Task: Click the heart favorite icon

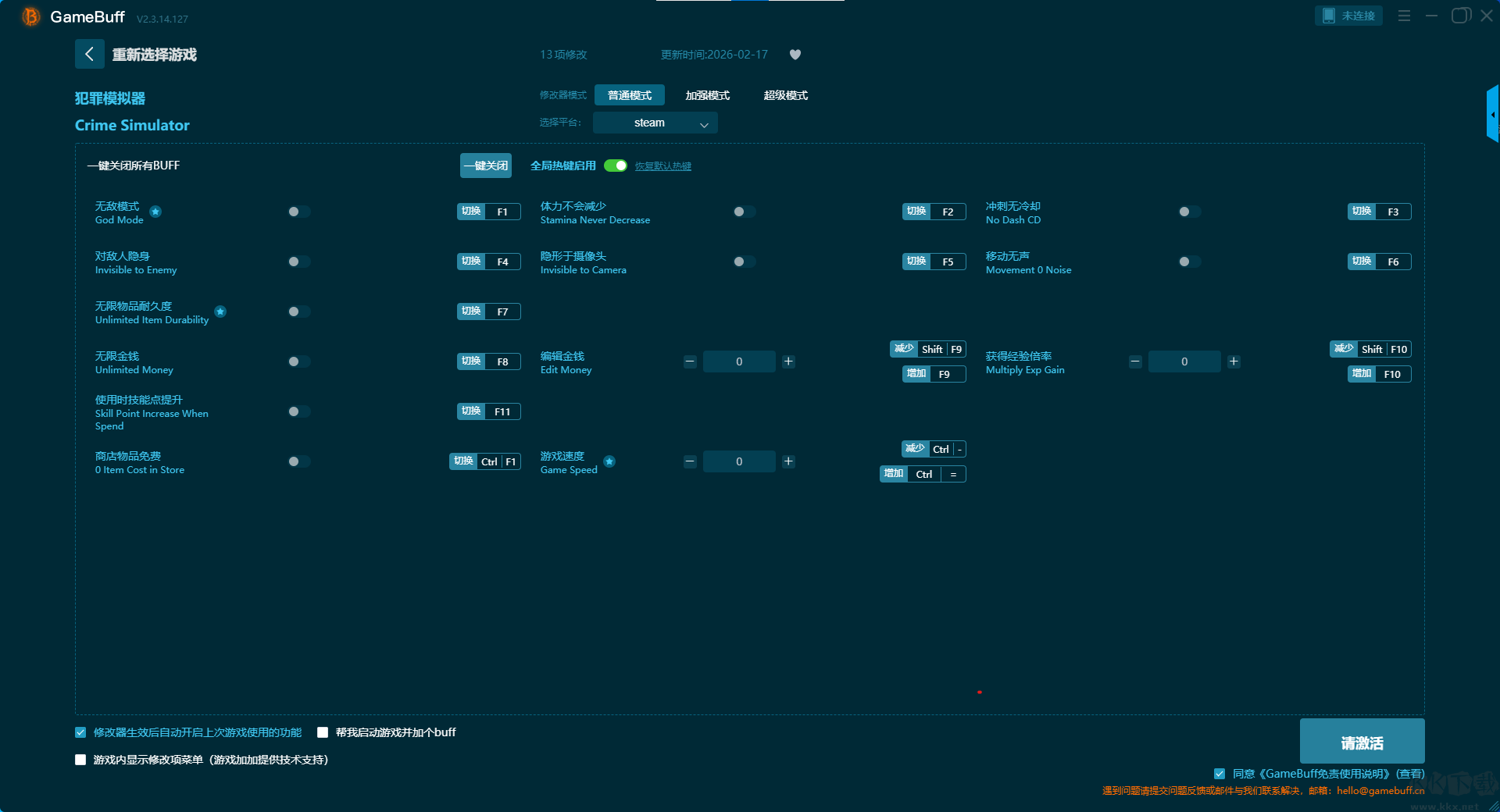Action: 795,55
